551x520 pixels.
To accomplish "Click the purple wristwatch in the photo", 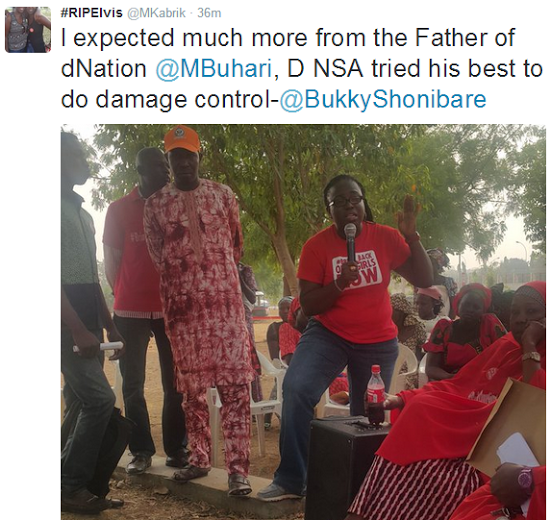I will [x=525, y=479].
